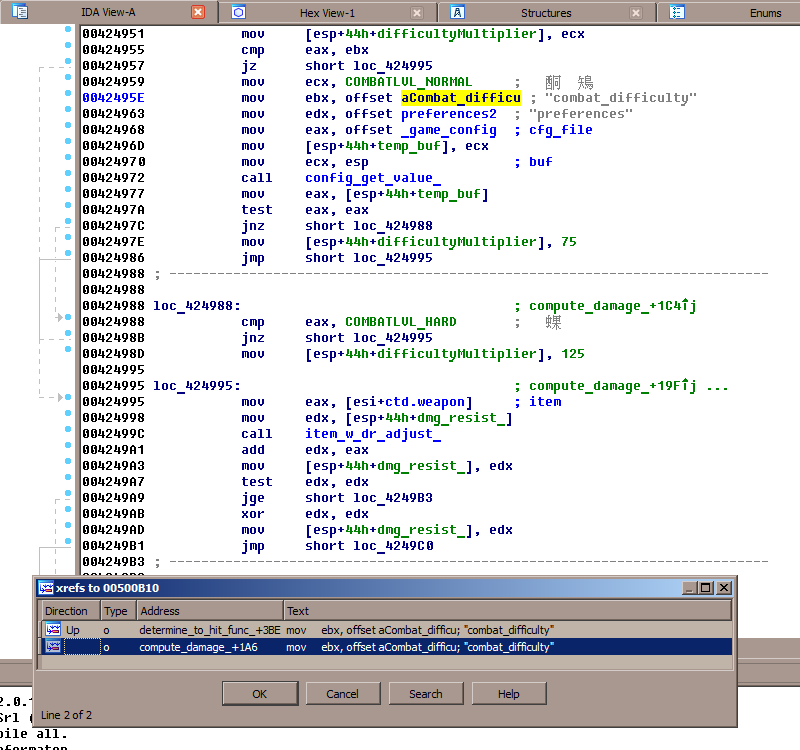Click the preferences2 offset operand
This screenshot has height=750, width=800.
coord(448,114)
